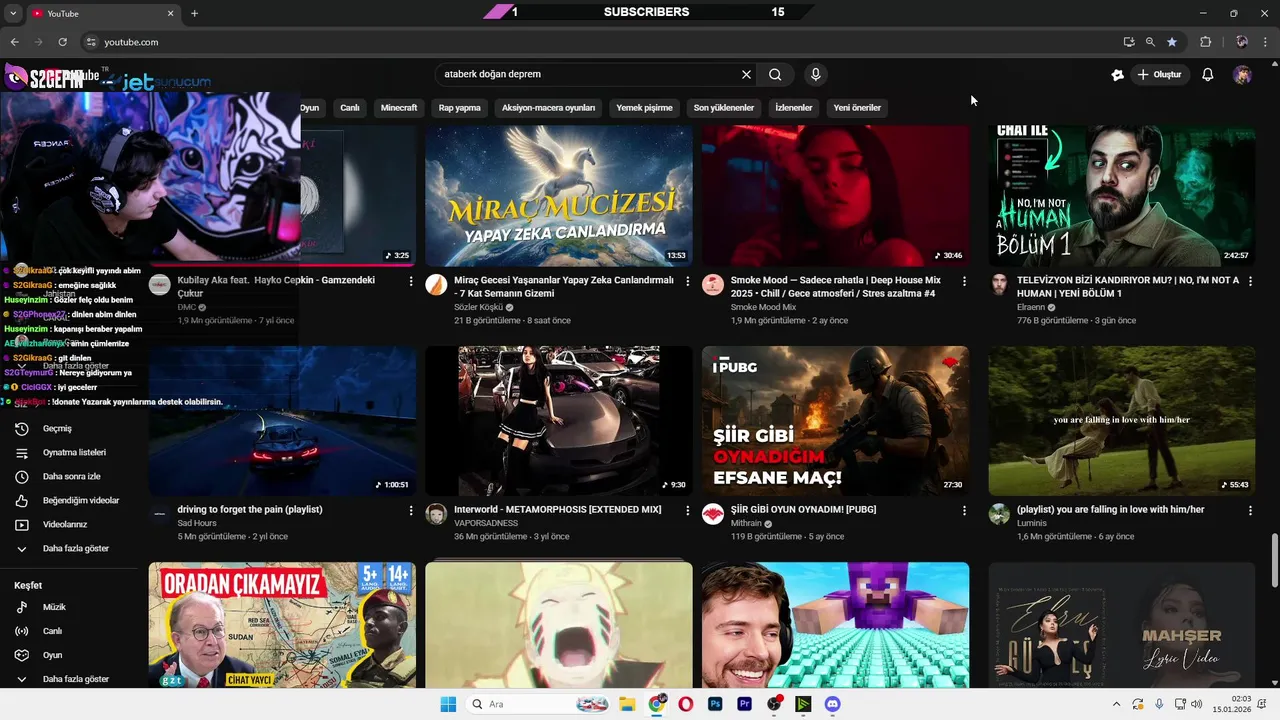Open Premiere Pro from the taskbar

(x=744, y=704)
